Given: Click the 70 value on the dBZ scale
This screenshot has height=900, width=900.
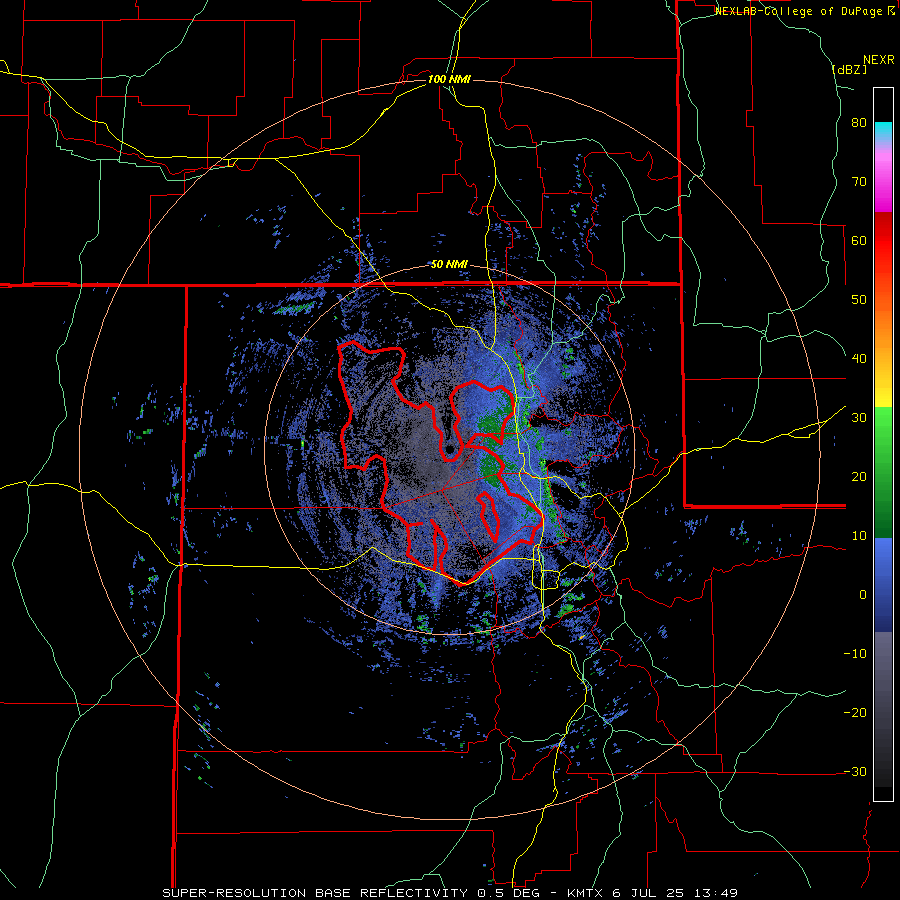Looking at the screenshot, I should 859,182.
